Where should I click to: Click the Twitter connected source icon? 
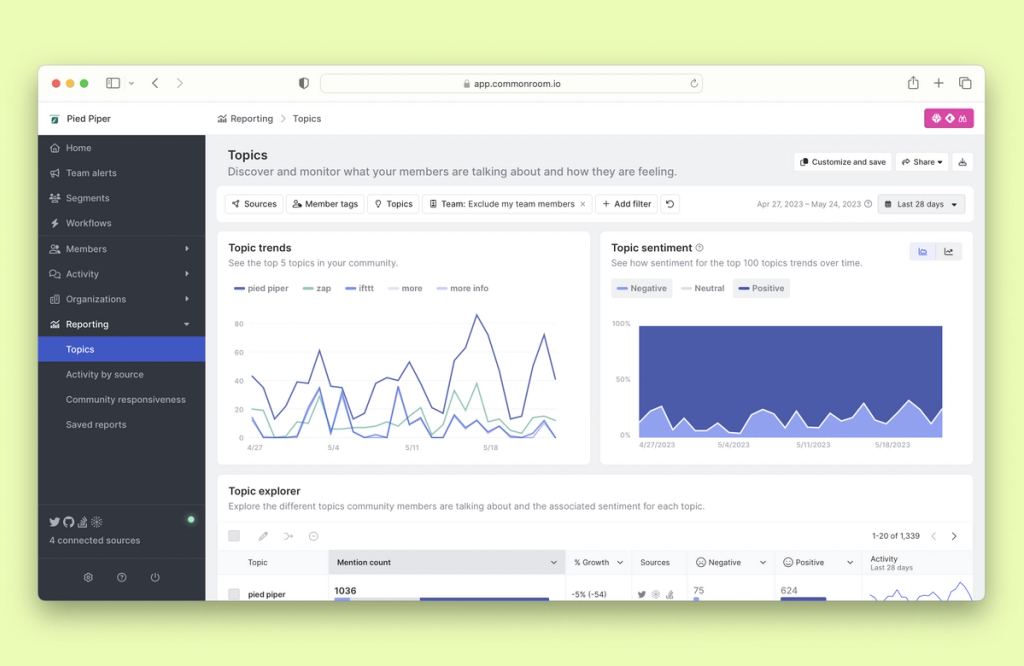pos(54,522)
